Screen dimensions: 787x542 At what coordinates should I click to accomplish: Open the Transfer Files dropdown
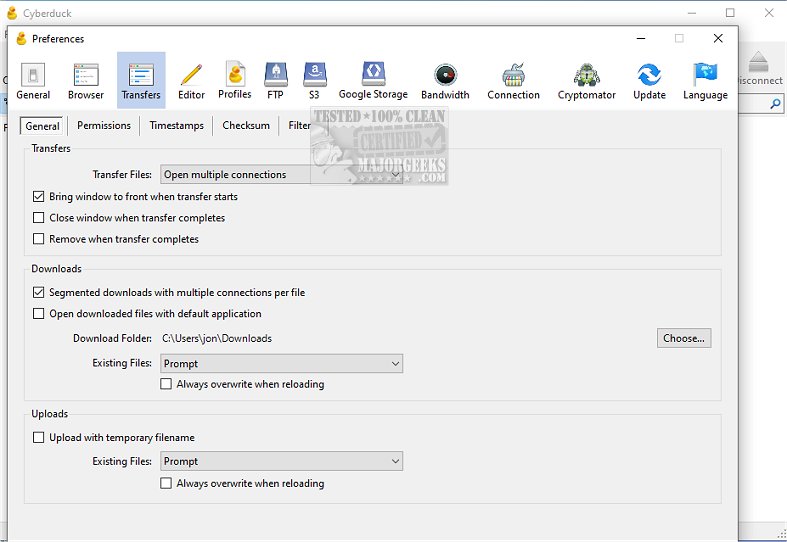[282, 174]
